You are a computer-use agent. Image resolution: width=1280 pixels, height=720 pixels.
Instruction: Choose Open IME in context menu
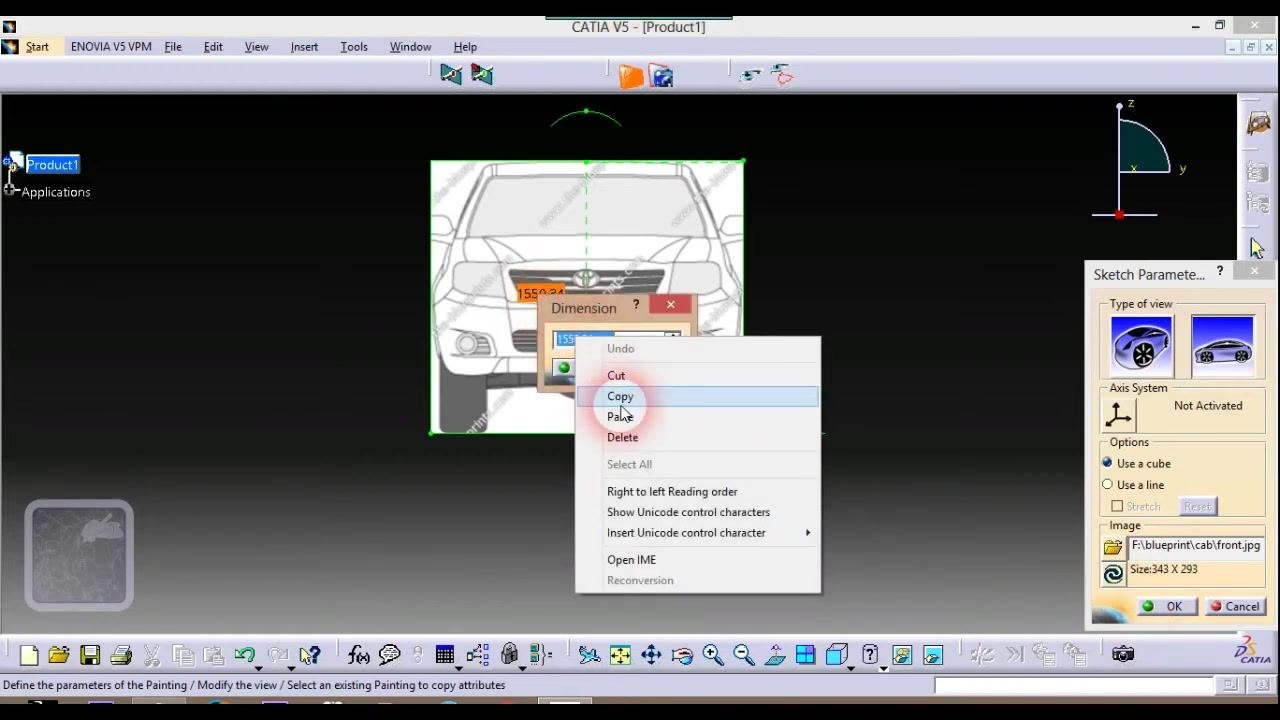tap(698, 560)
